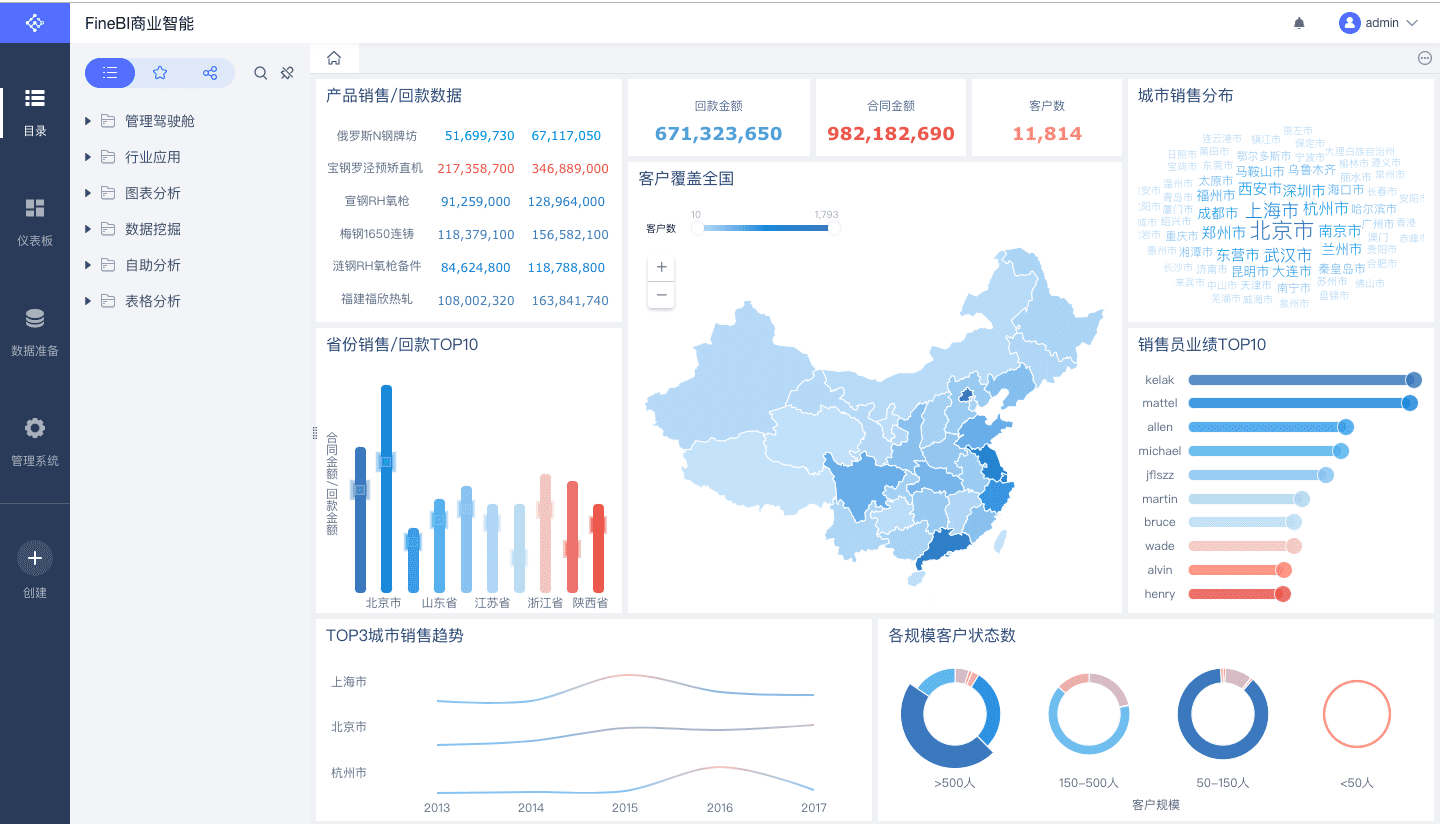Click the mattel salesperson label
Screen dimensions: 1440x824
1160,403
